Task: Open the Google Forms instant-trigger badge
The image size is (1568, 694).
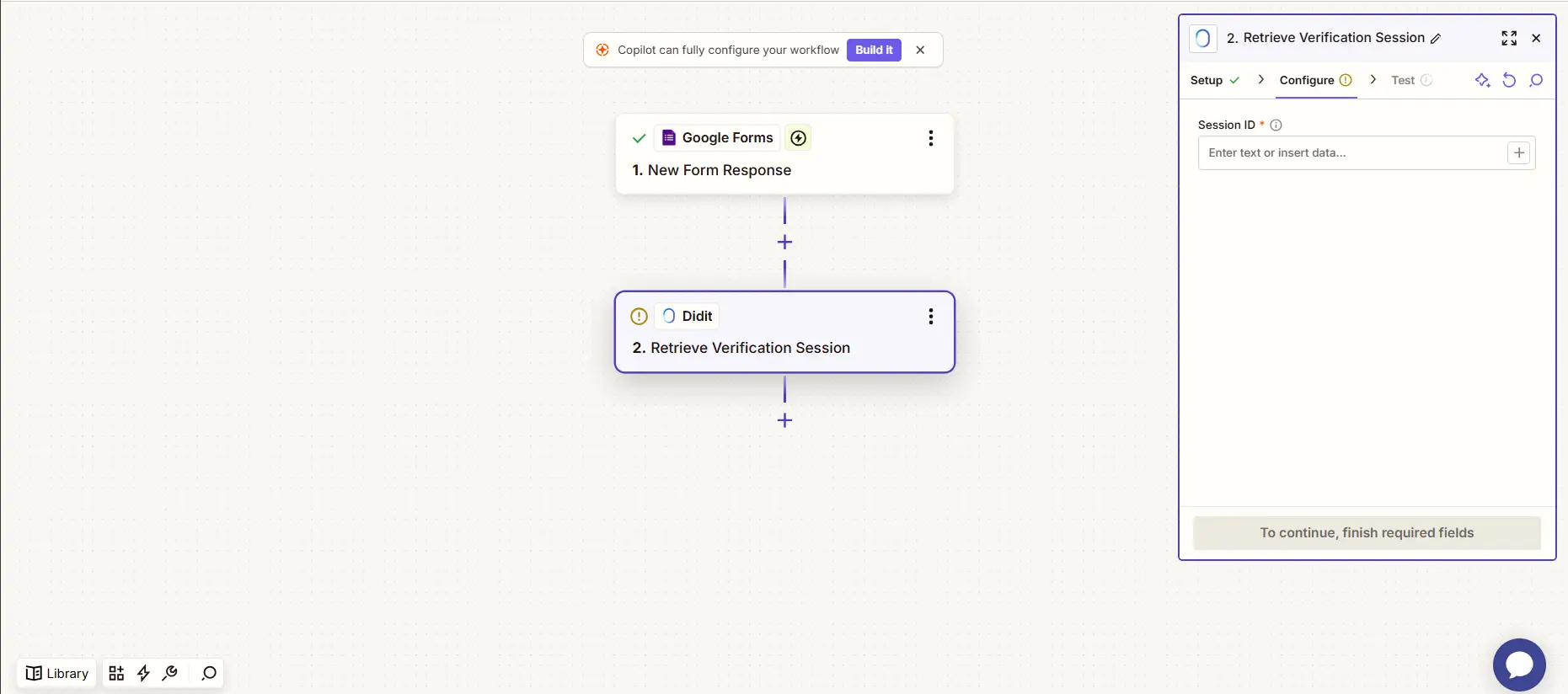Action: point(798,137)
